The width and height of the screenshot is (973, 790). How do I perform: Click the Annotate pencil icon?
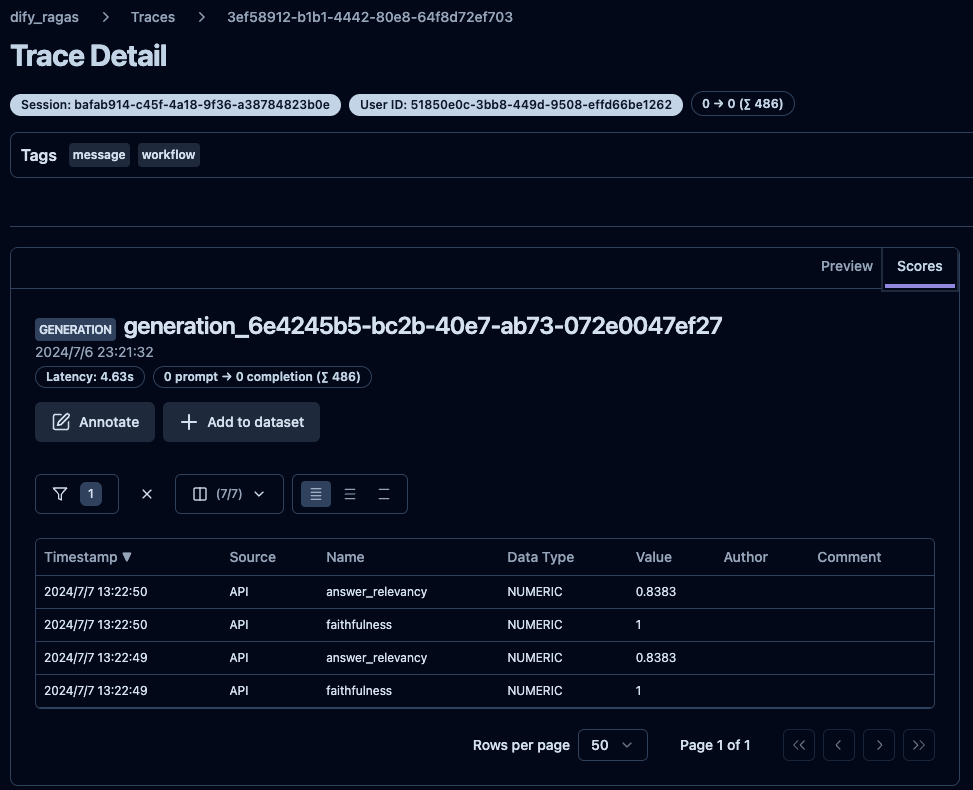pyautogui.click(x=61, y=421)
